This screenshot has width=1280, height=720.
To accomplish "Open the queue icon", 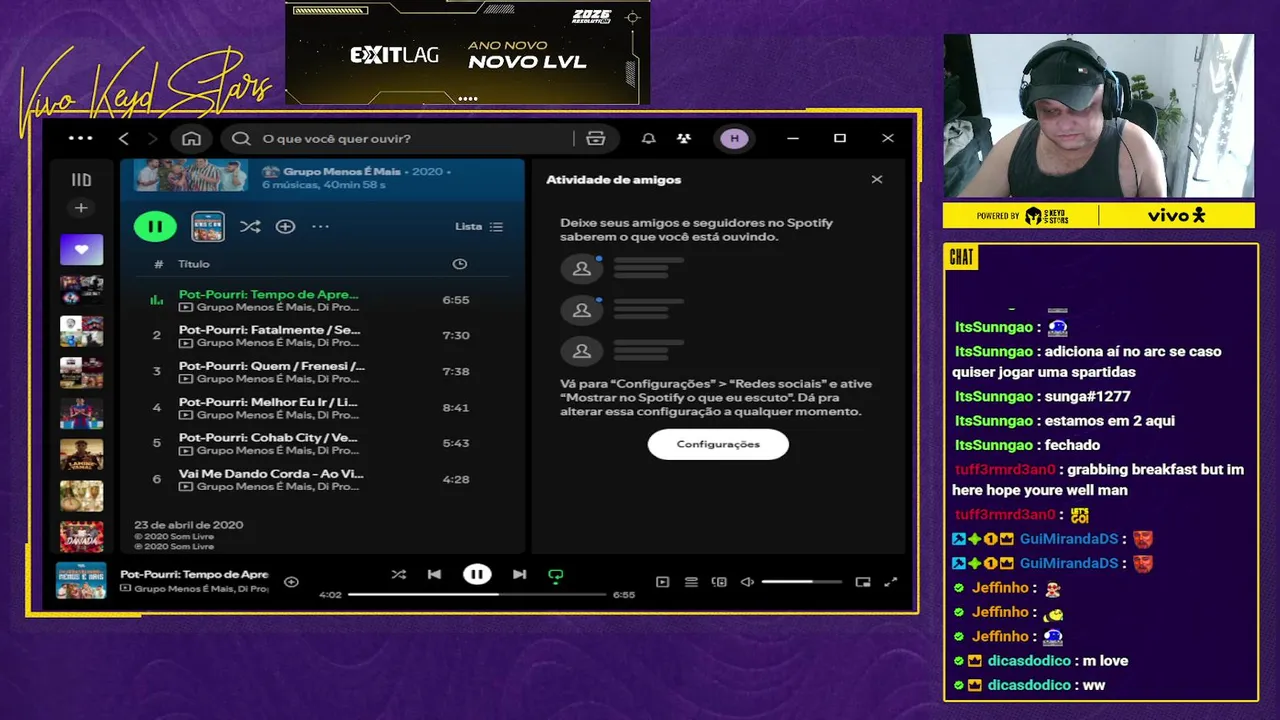I will coord(691,582).
